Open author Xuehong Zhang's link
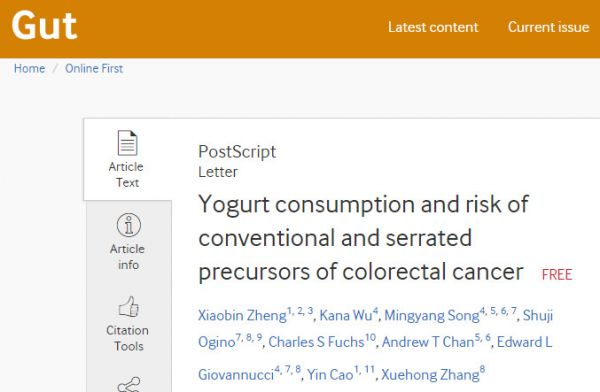The image size is (600, 392). point(430,375)
